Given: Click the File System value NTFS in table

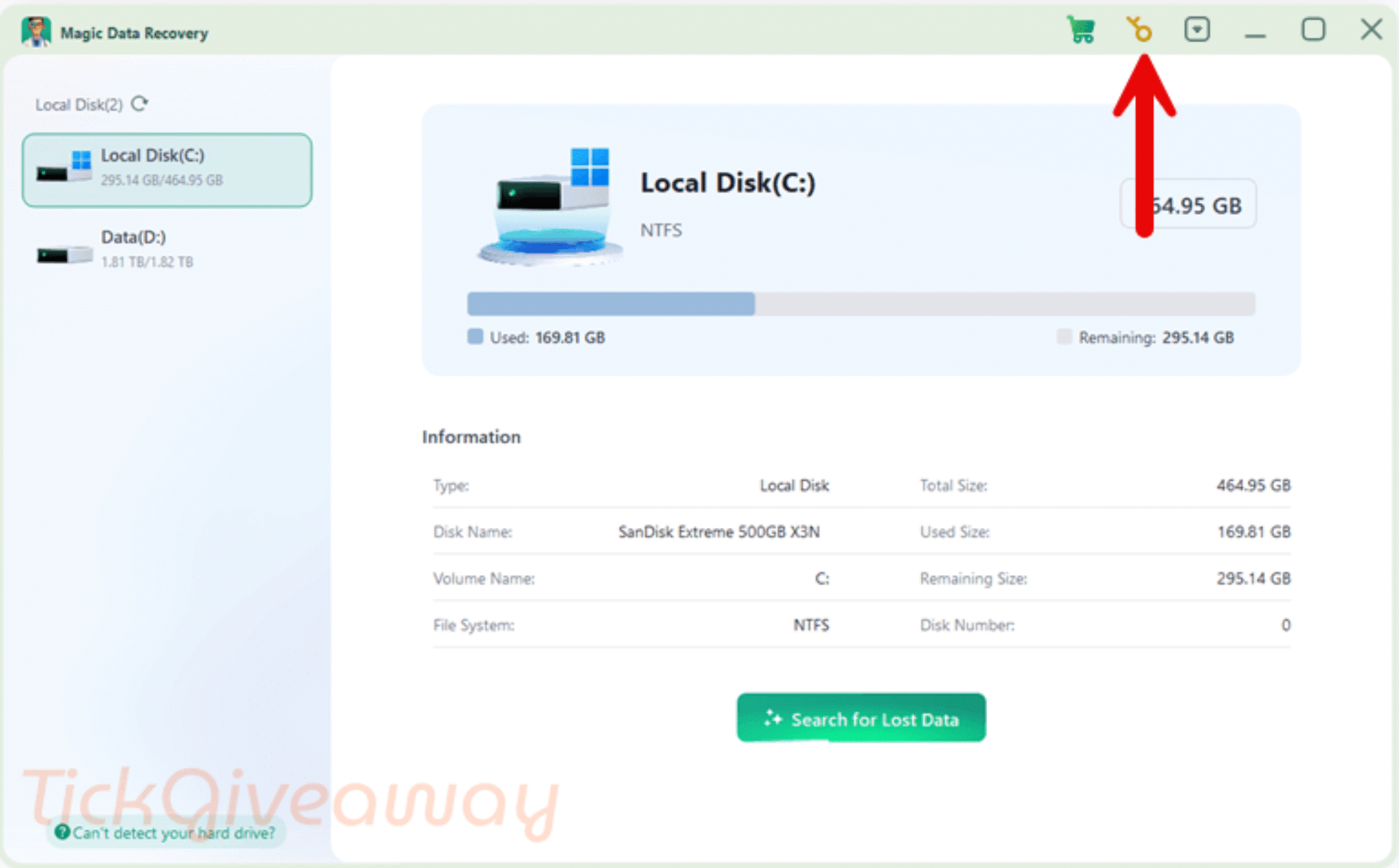Looking at the screenshot, I should tap(811, 625).
